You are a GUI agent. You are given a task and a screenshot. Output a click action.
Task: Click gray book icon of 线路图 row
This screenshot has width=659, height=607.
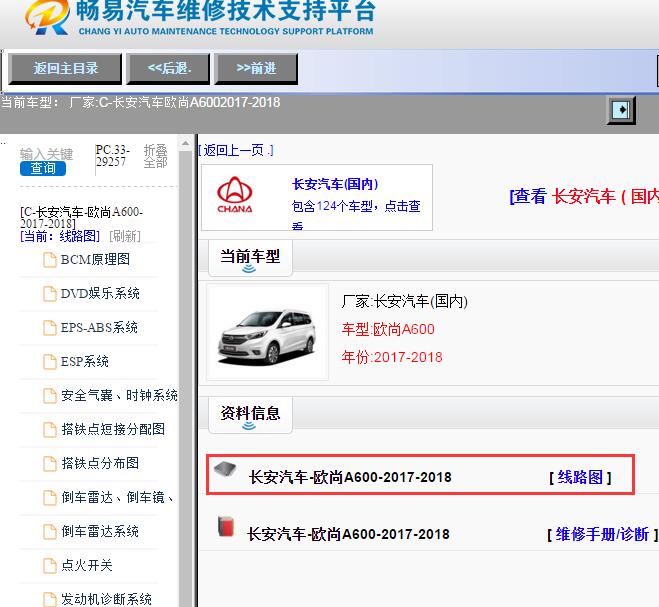pyautogui.click(x=225, y=469)
